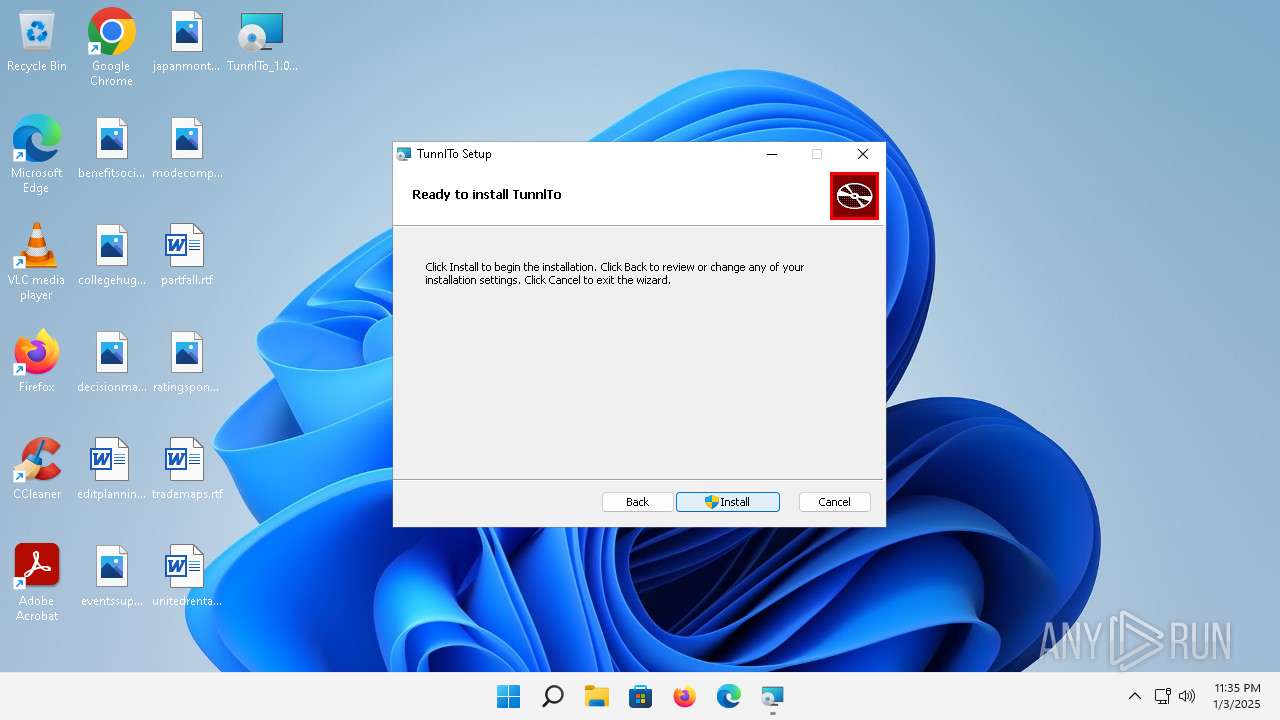Open File Explorer from taskbar
This screenshot has height=720, width=1280.
[596, 696]
